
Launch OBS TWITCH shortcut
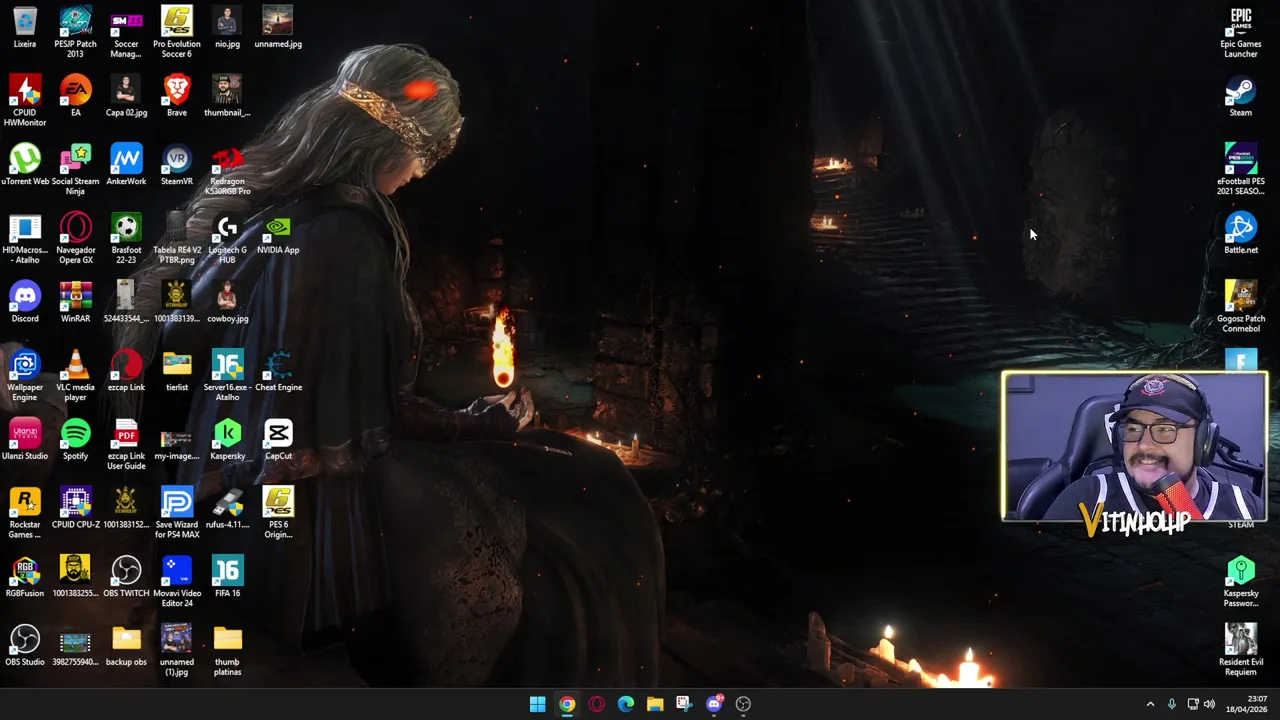coord(126,577)
